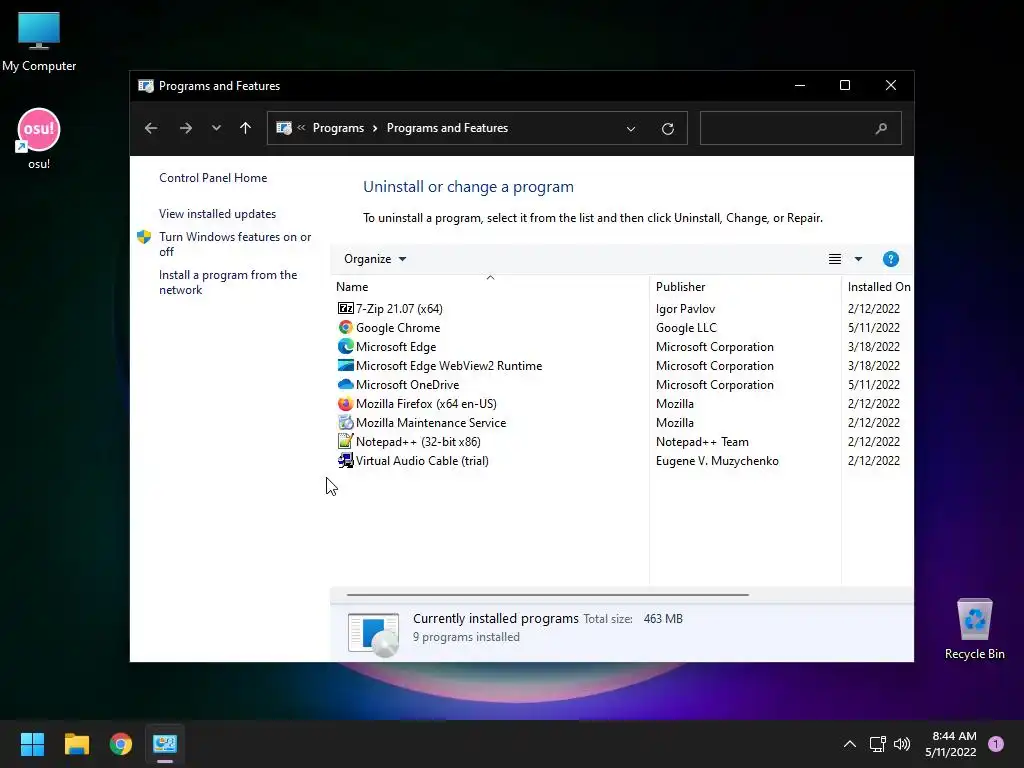The width and height of the screenshot is (1024, 768).
Task: Expand the breadcrumb chevron before Programs
Action: click(301, 128)
